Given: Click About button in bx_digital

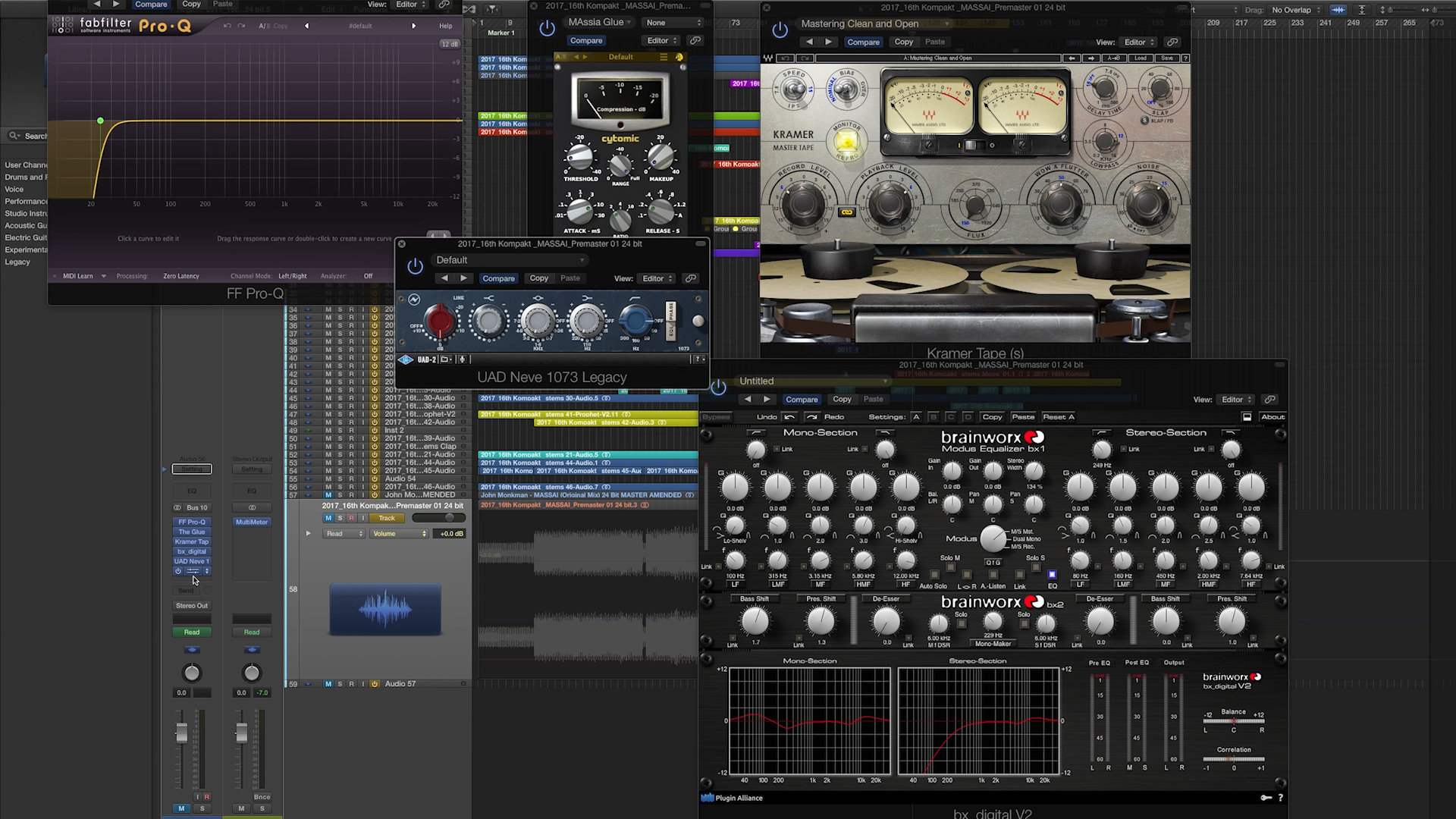Looking at the screenshot, I should tap(1272, 417).
